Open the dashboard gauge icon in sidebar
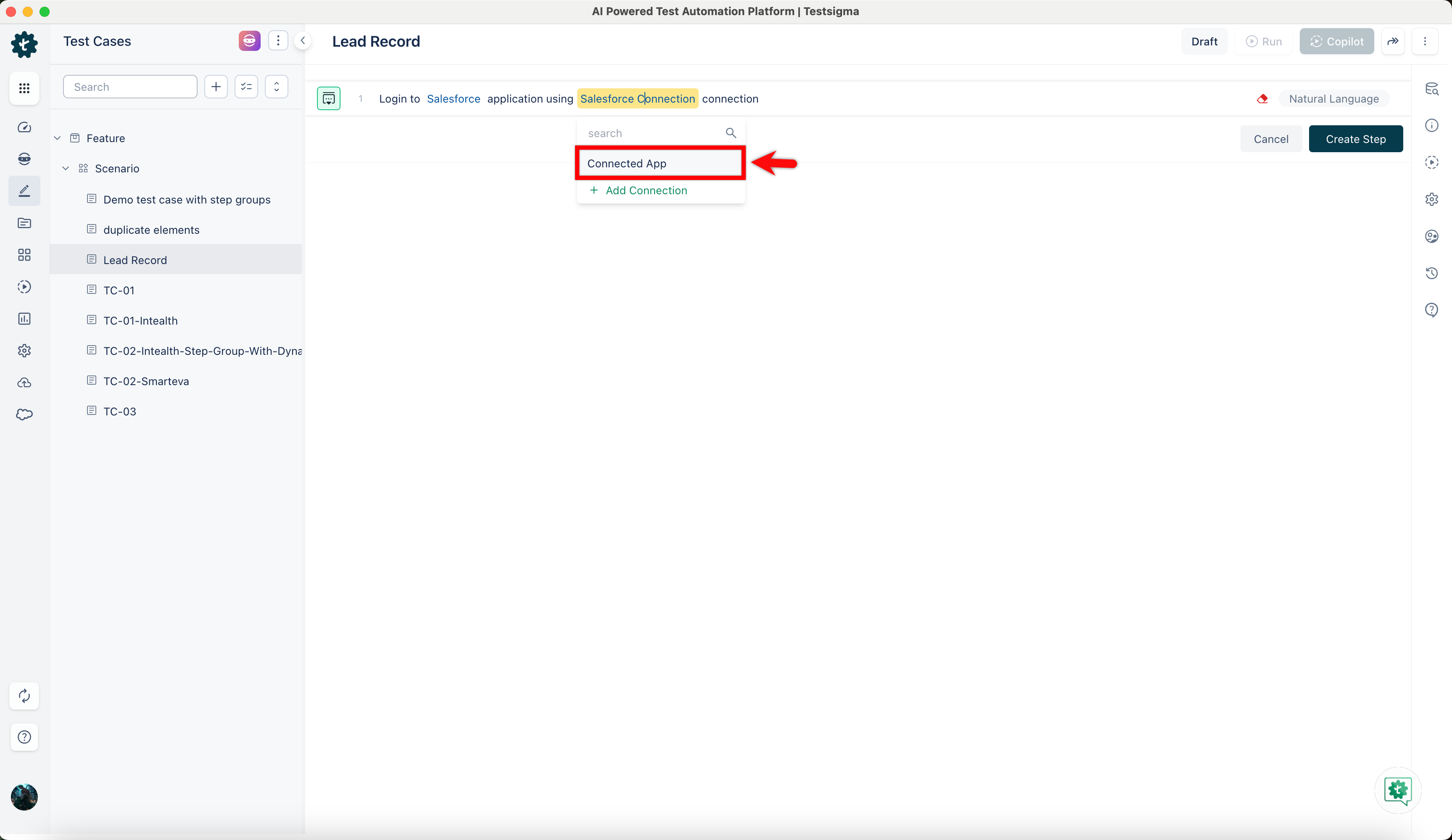Viewport: 1452px width, 840px height. click(24, 127)
